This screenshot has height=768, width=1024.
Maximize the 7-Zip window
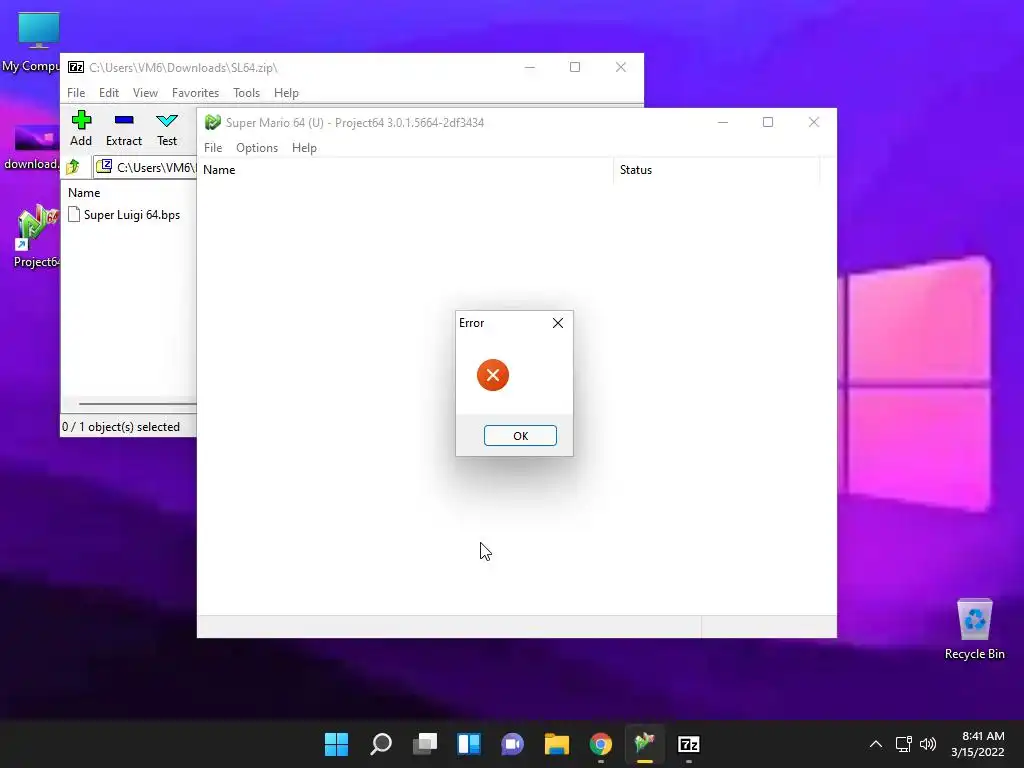tap(575, 67)
